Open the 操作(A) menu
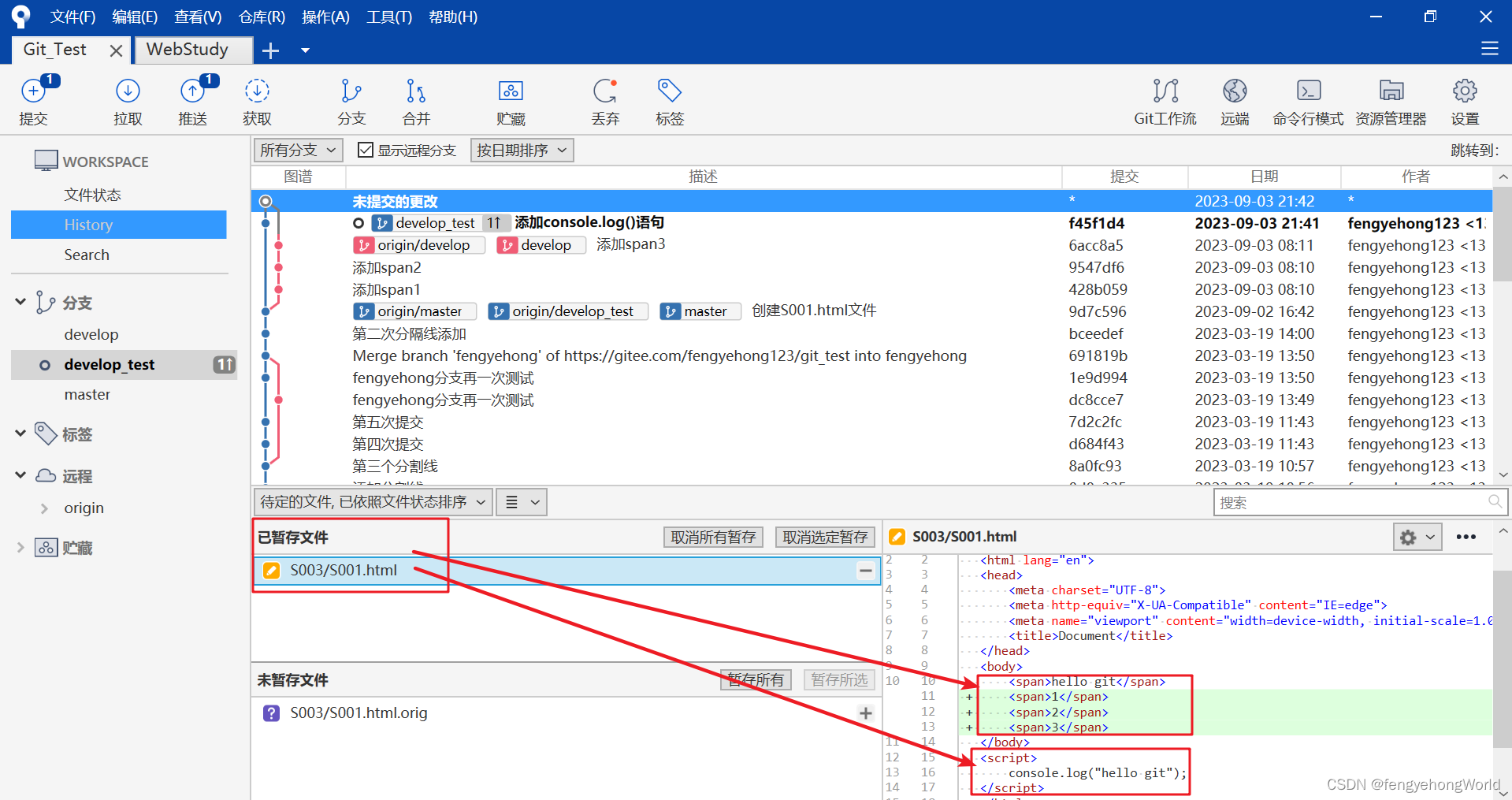 click(x=325, y=17)
